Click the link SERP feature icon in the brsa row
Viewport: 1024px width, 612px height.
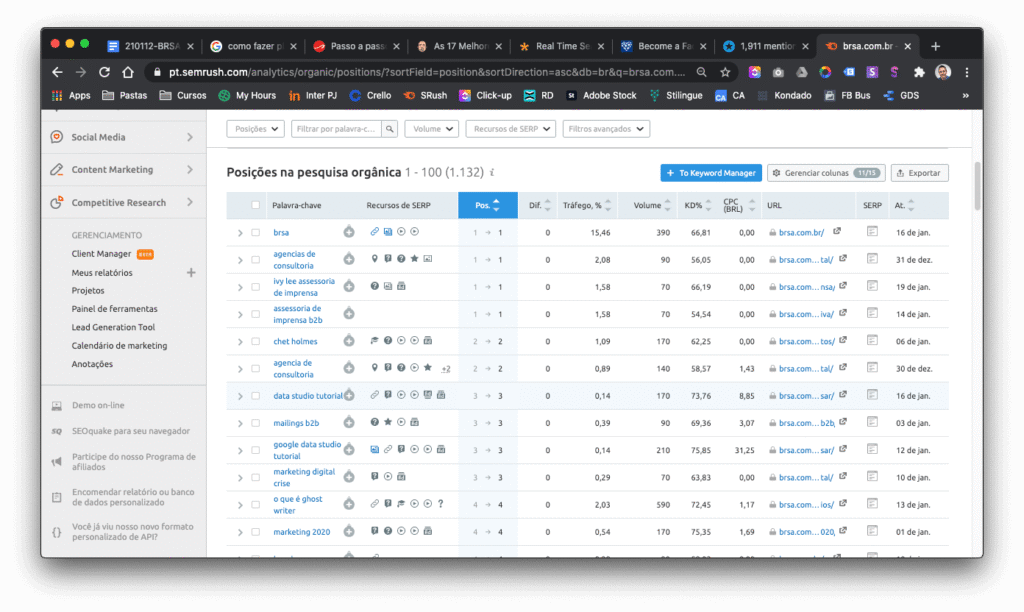(x=374, y=231)
